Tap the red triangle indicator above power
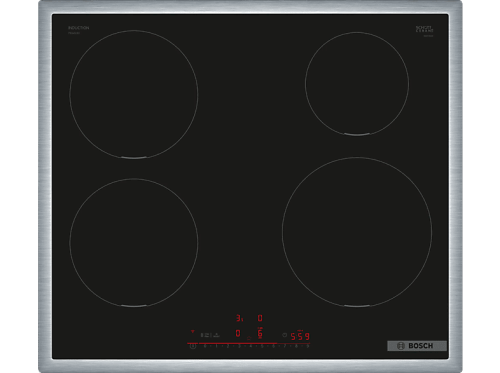 click(193, 331)
